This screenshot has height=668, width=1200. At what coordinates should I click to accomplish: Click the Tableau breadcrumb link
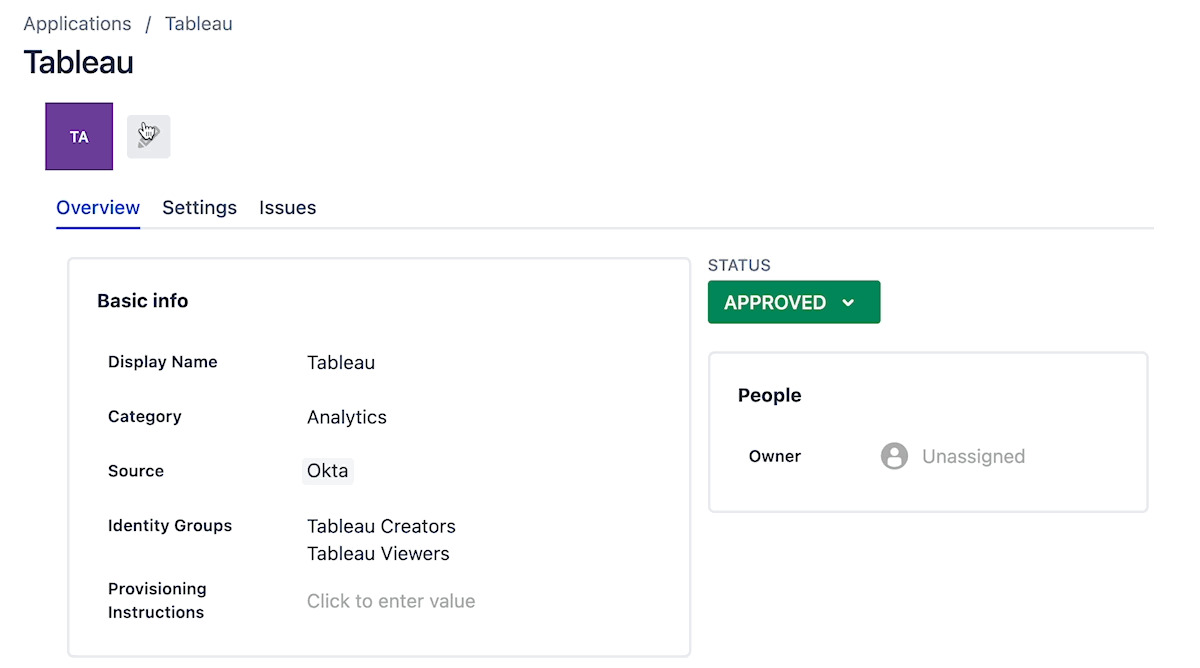pos(199,24)
